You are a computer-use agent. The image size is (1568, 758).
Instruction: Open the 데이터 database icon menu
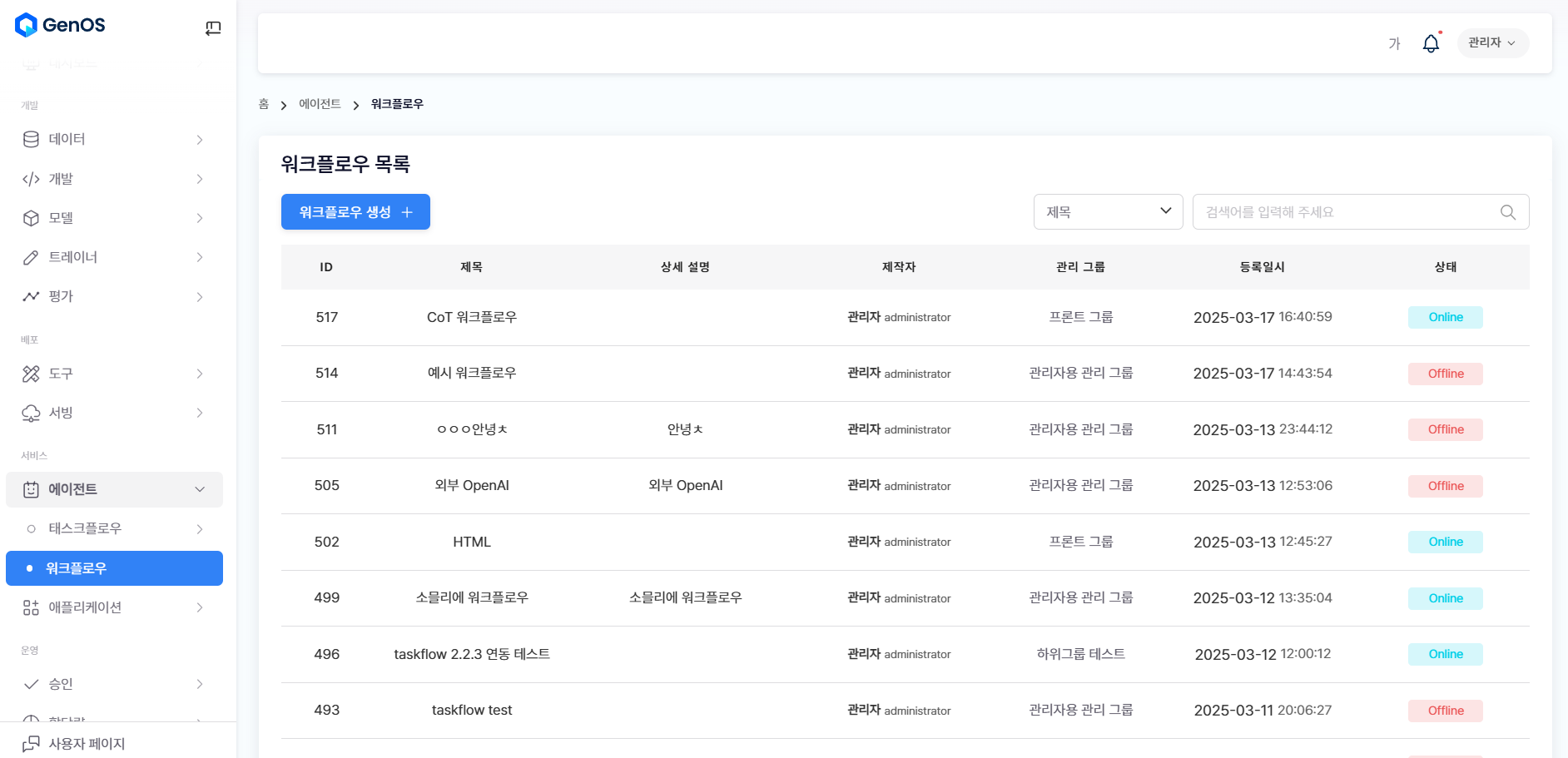[31, 139]
